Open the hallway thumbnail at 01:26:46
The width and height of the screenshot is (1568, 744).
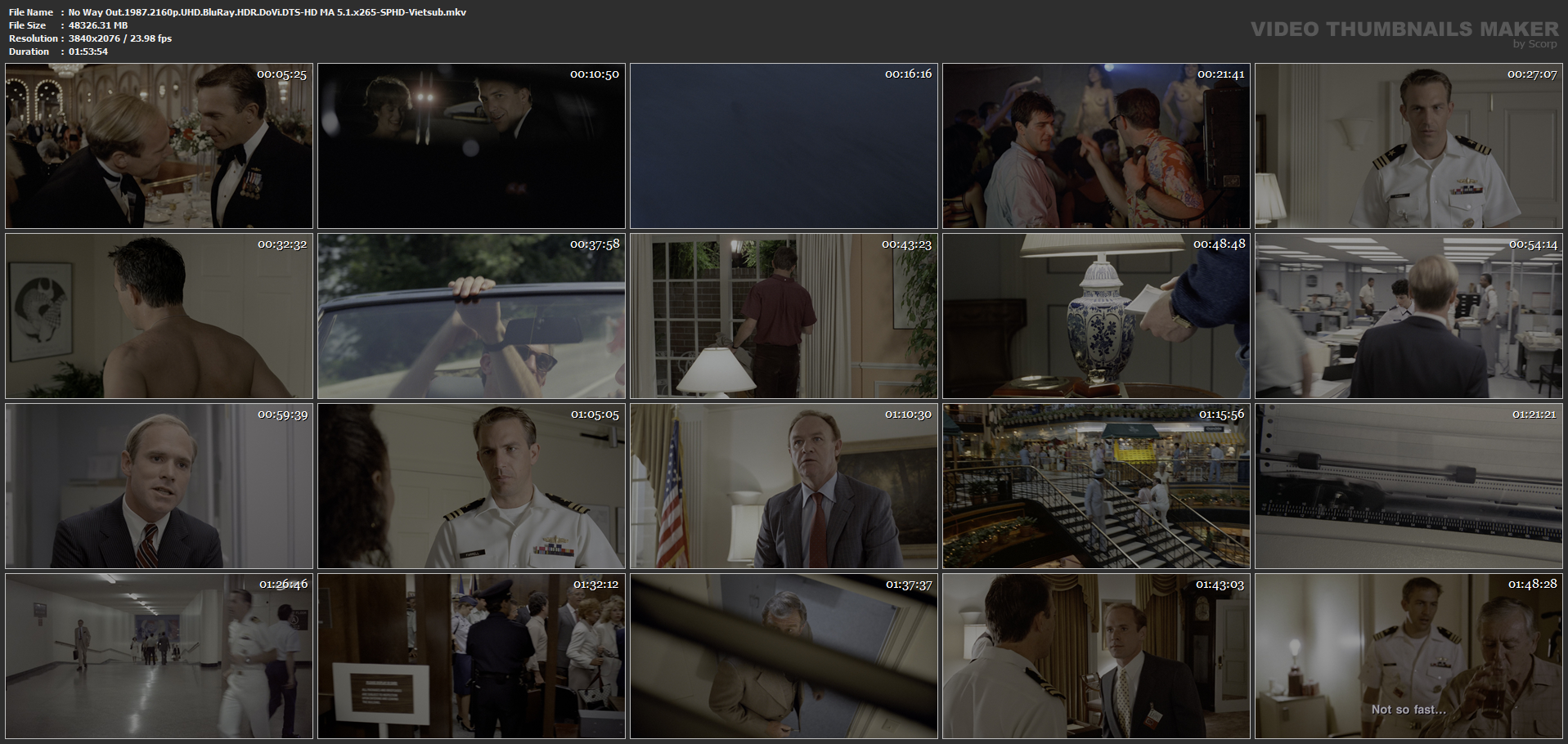159,657
